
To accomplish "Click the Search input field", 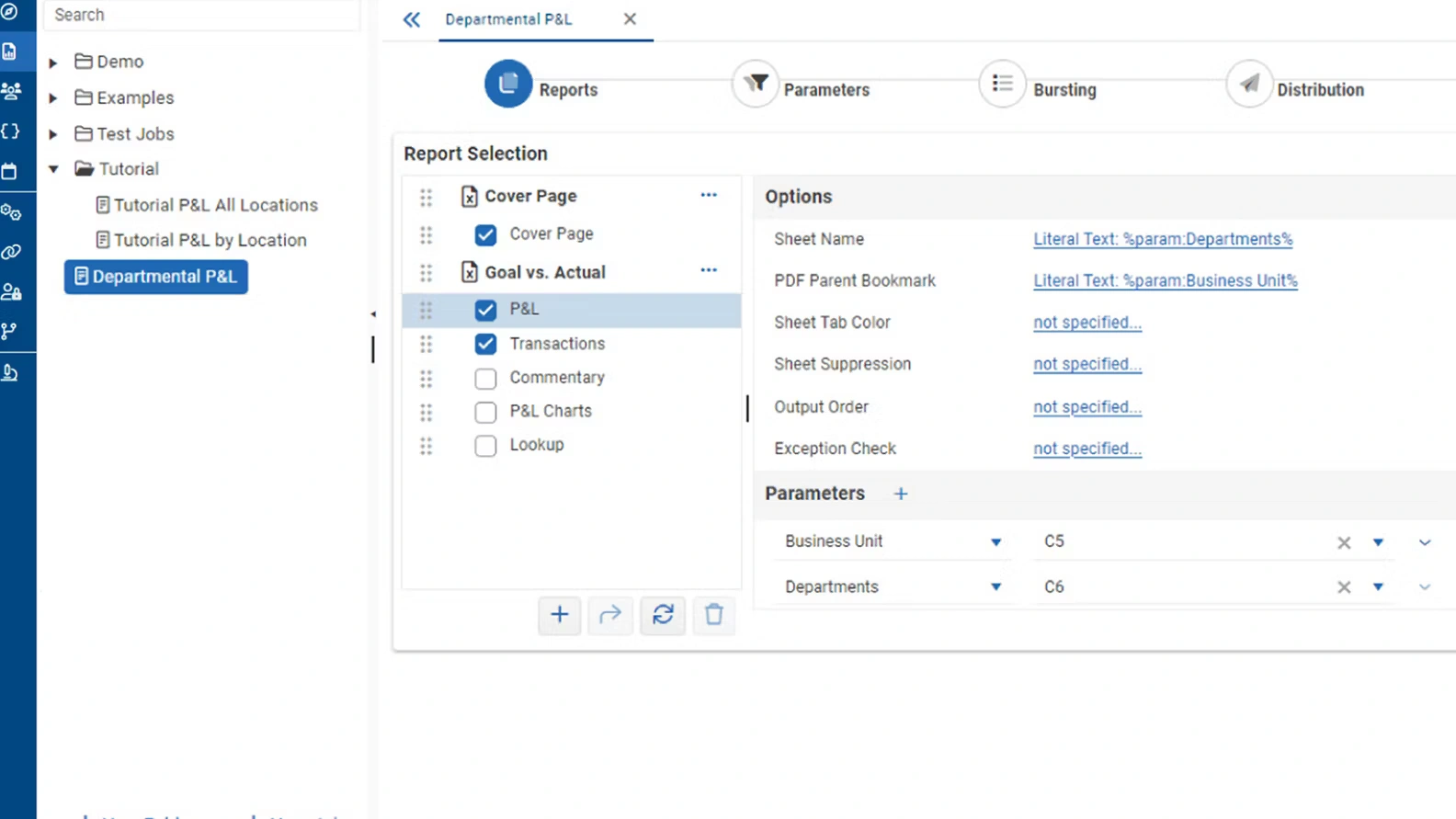I will [202, 15].
